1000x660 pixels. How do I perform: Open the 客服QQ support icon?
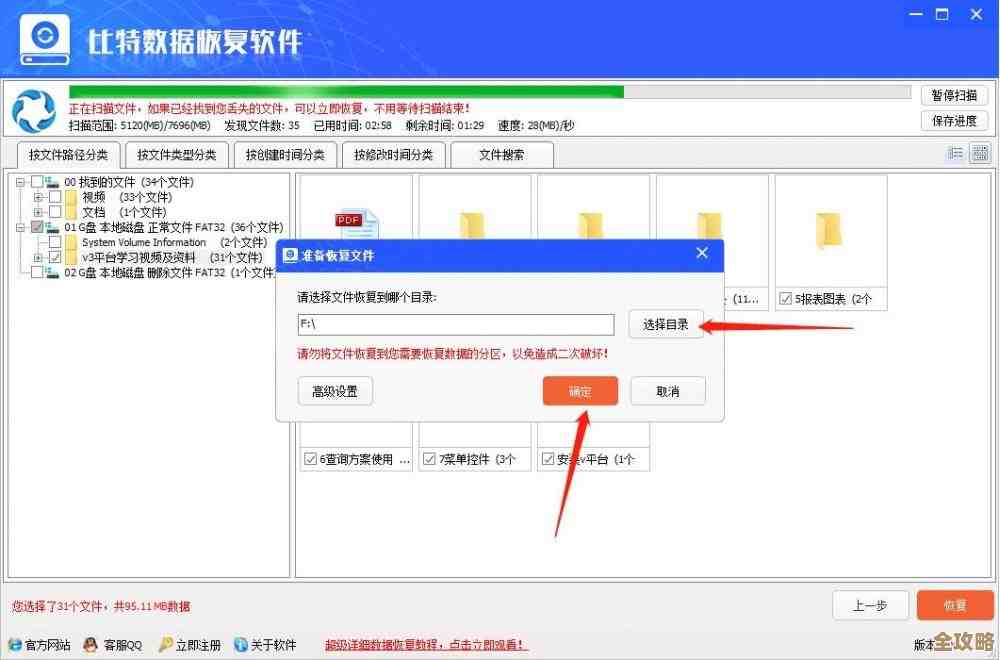(x=90, y=646)
